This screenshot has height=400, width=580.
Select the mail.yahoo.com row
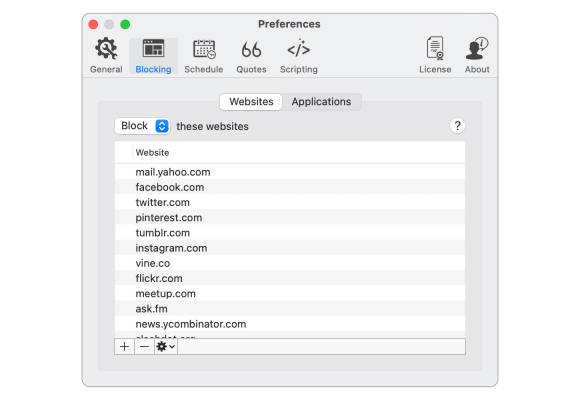(x=290, y=172)
